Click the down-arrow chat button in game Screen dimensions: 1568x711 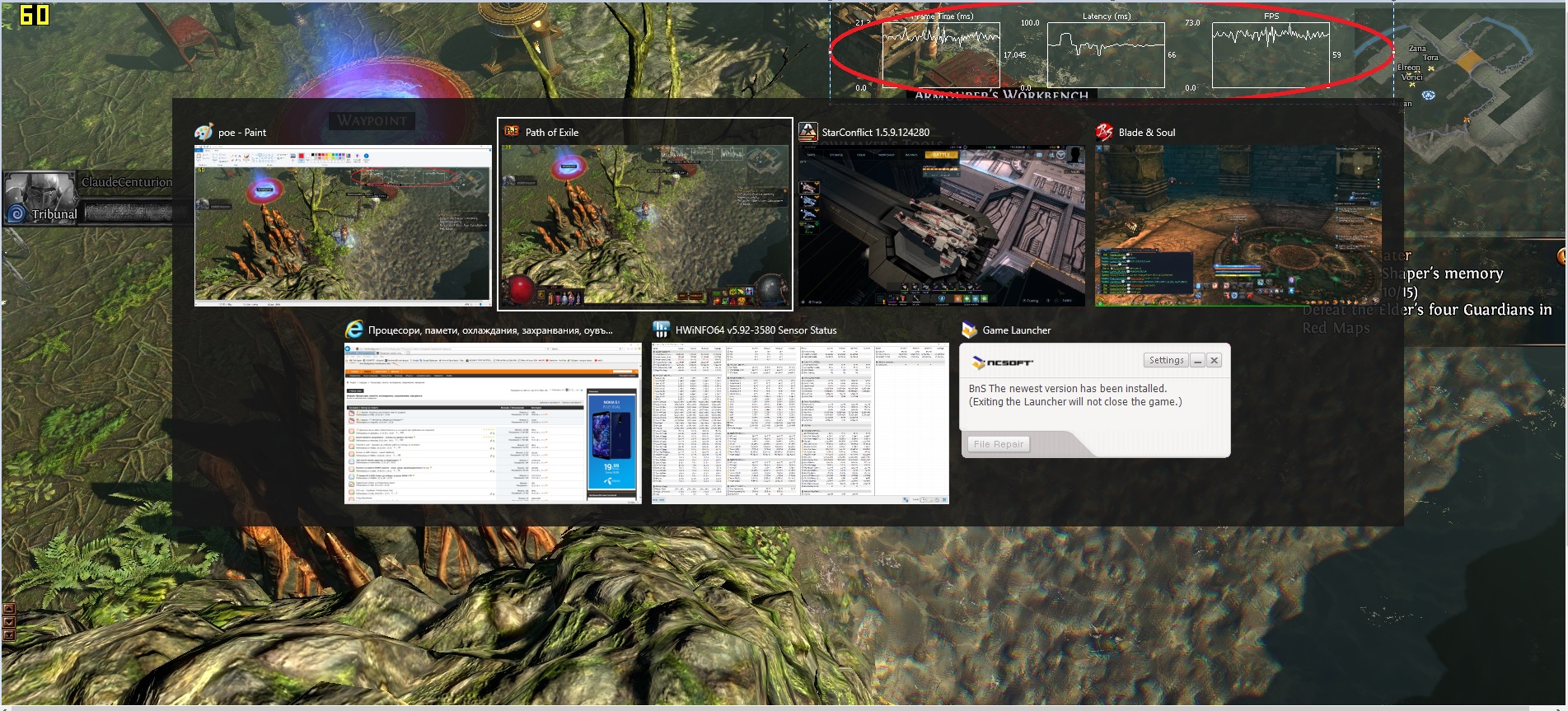[9, 622]
